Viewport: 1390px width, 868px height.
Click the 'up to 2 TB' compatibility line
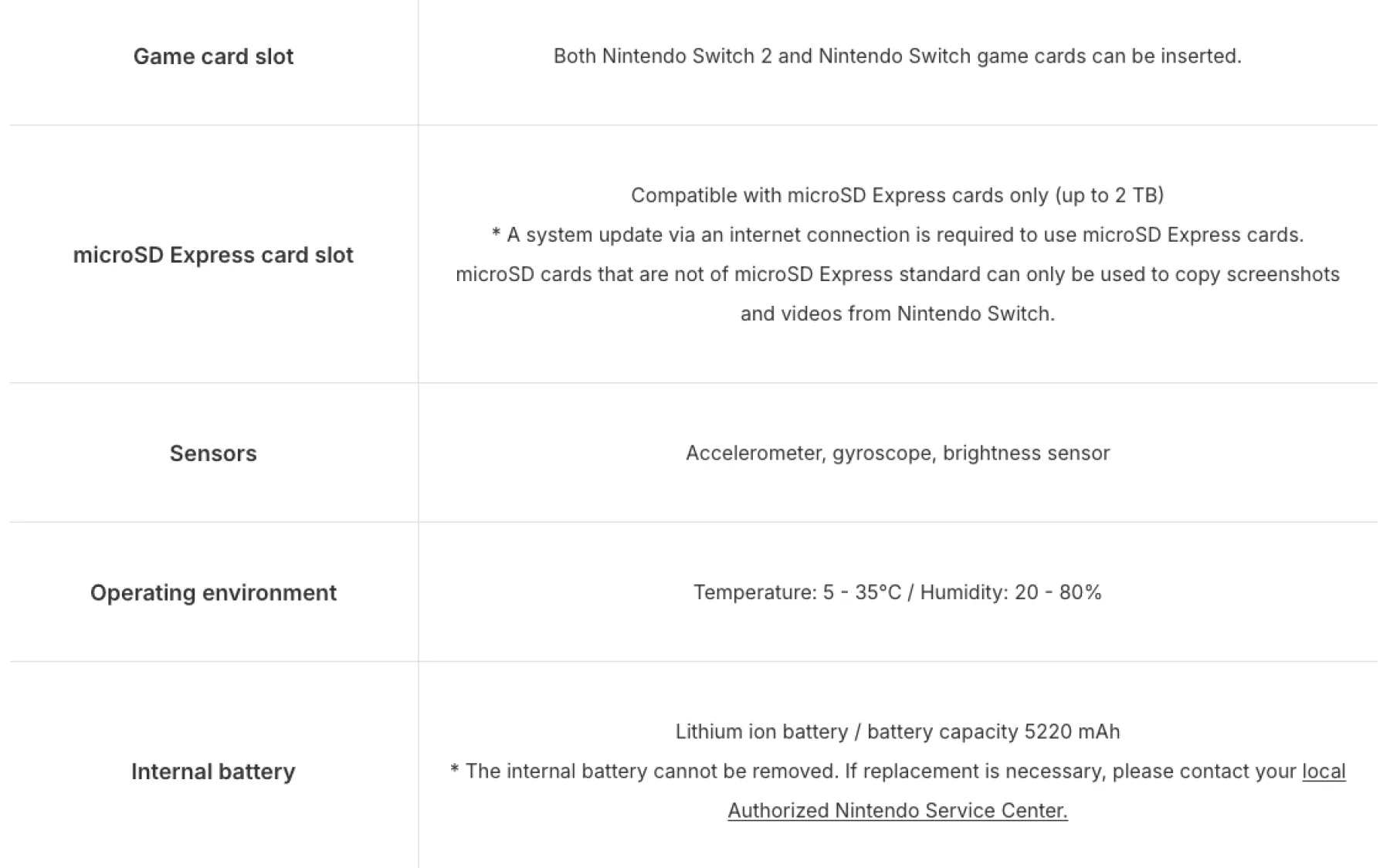tap(897, 195)
